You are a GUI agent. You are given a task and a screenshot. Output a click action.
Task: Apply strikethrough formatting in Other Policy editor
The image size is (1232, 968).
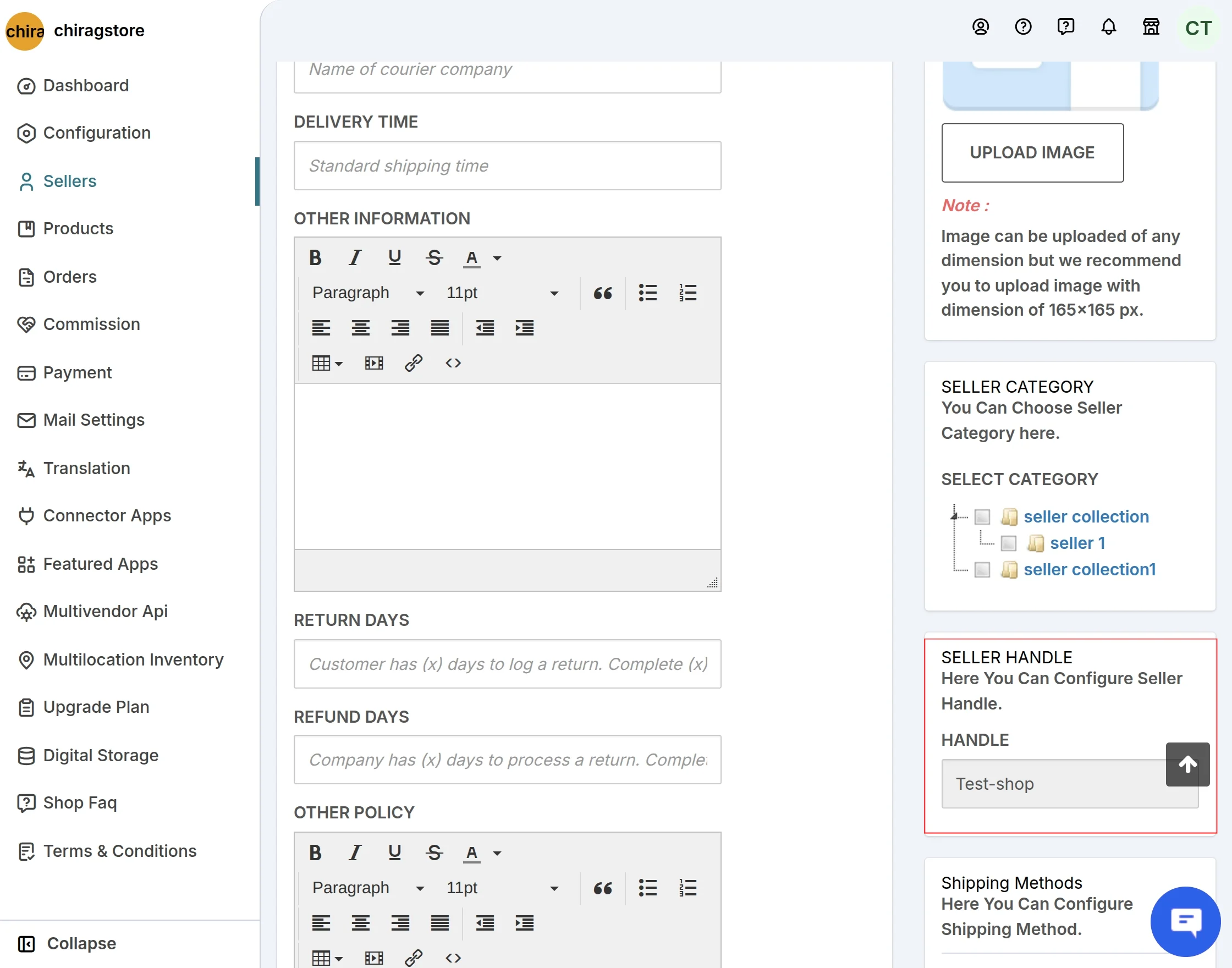click(x=434, y=853)
